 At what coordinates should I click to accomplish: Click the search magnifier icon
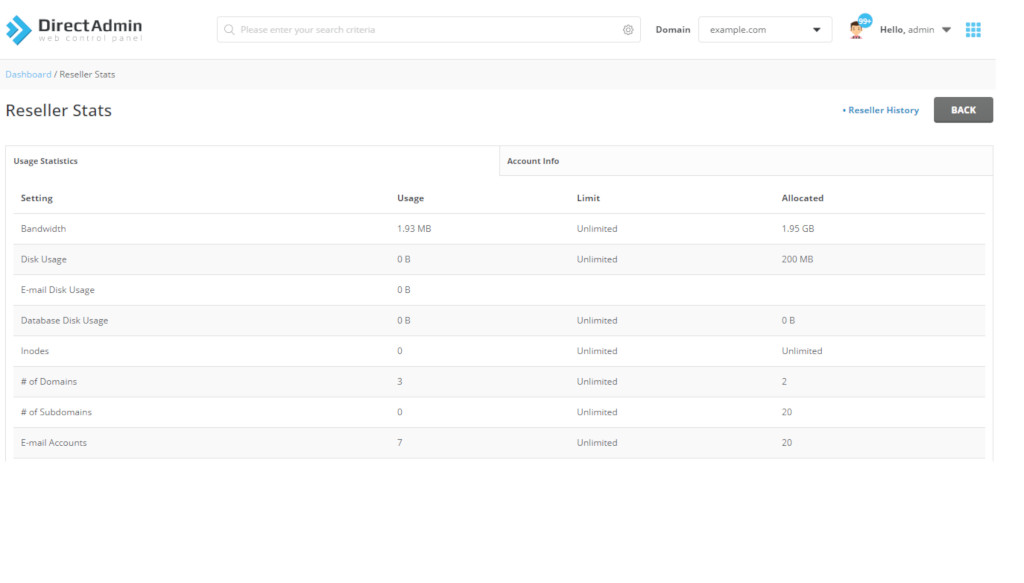coord(229,30)
